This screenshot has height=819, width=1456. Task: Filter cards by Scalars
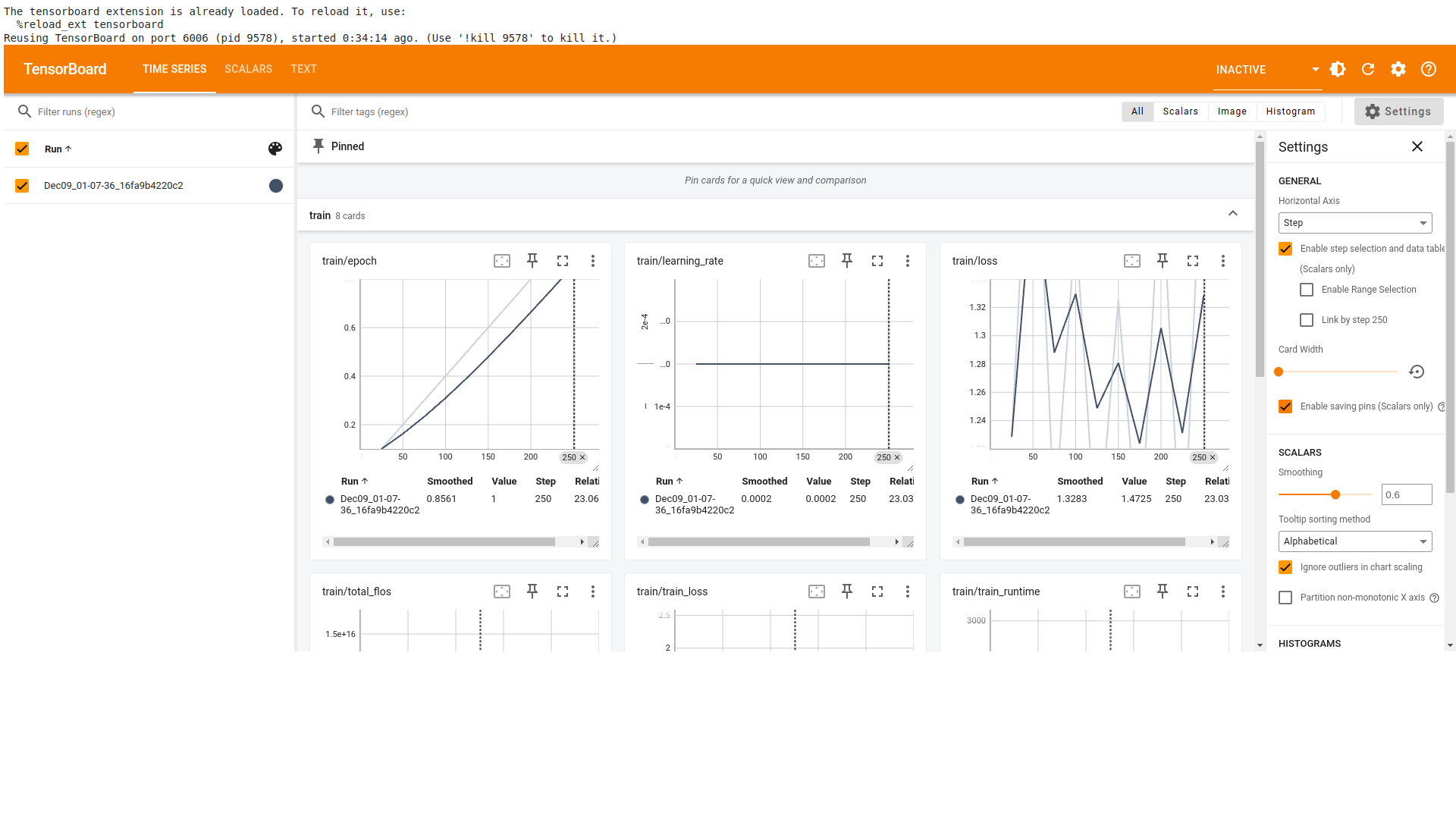coord(1181,111)
